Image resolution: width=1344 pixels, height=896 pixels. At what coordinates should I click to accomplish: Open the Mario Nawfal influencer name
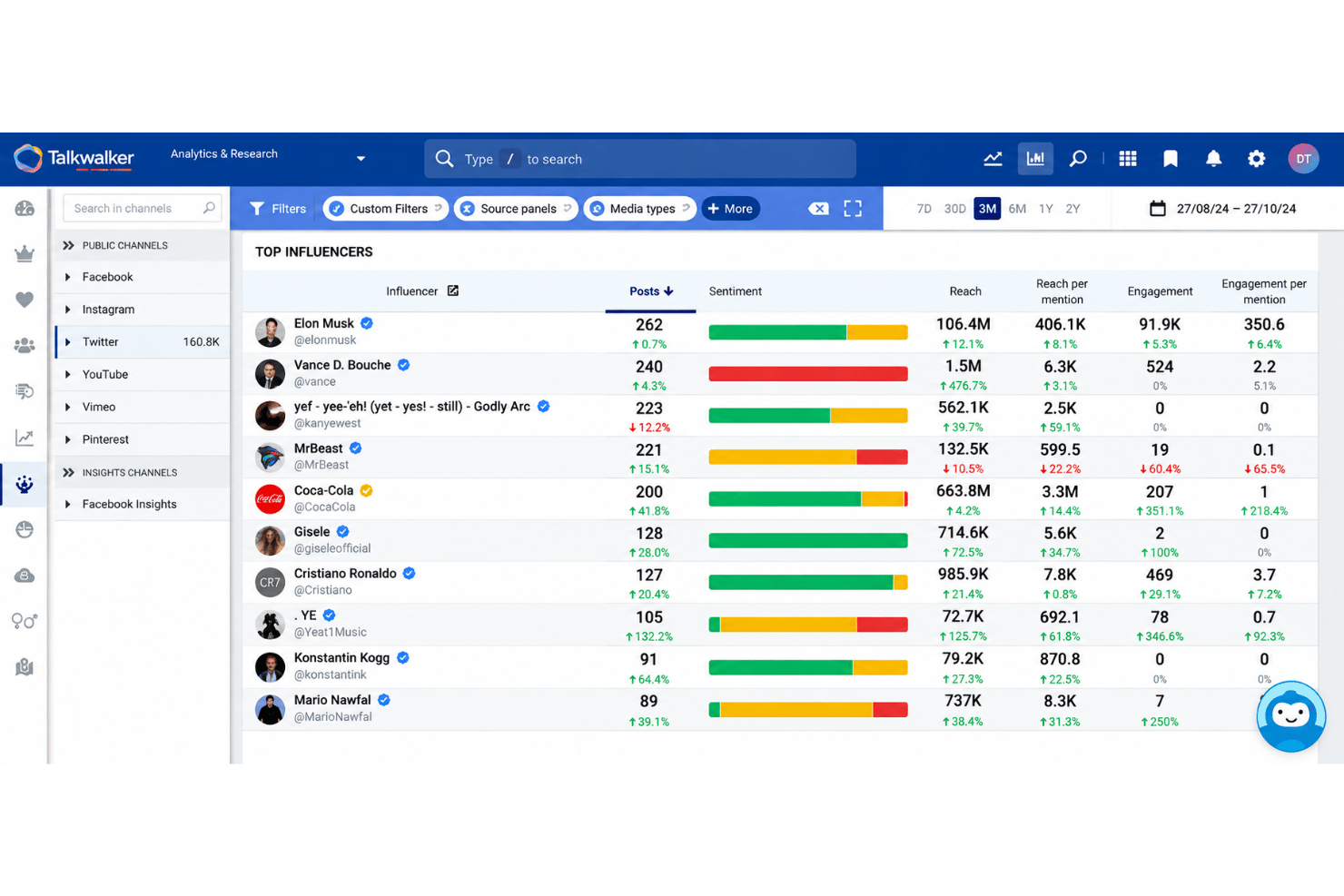[x=332, y=700]
